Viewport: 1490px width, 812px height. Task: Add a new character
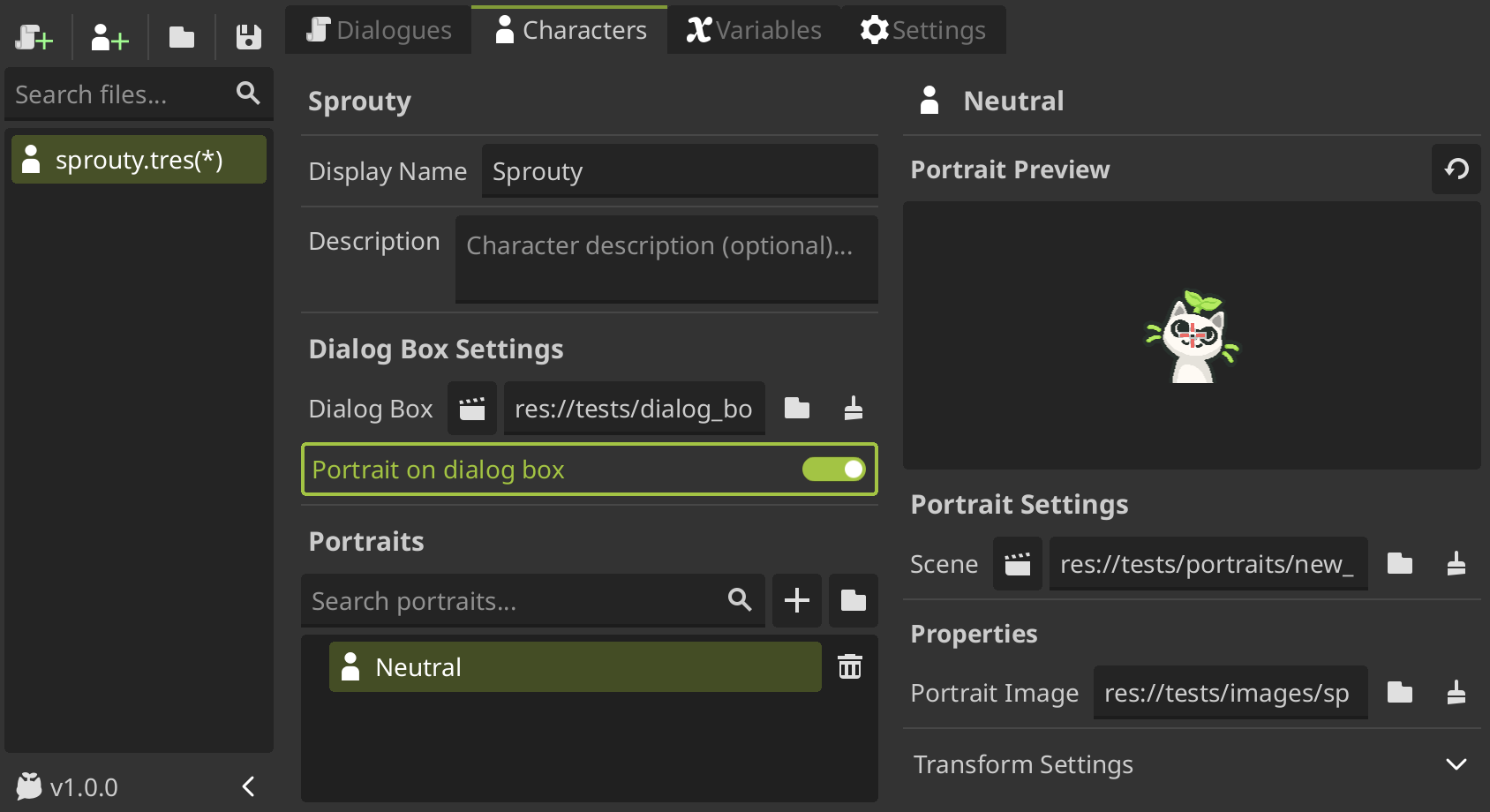point(108,37)
